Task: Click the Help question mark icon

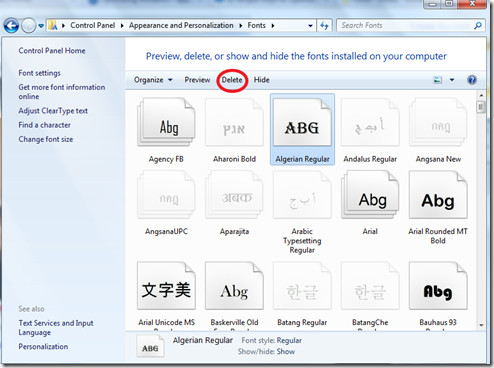Action: [x=472, y=80]
